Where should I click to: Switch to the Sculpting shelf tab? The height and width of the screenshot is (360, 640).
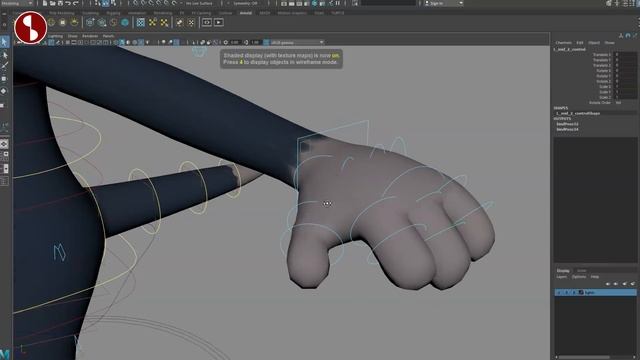click(91, 13)
